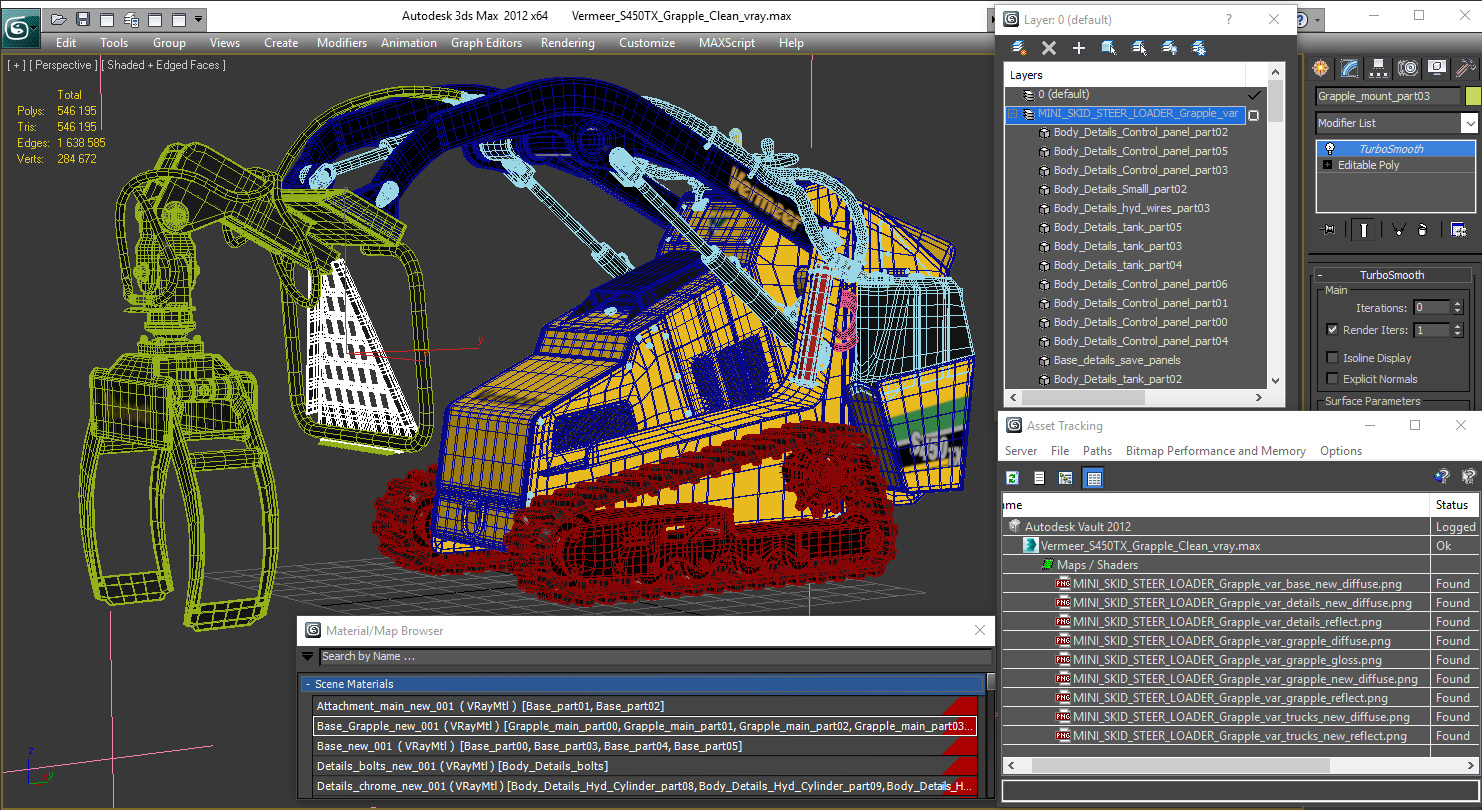This screenshot has height=810, width=1482.
Task: Click Help icon in Asset Tracking toolbar
Action: (x=1441, y=477)
